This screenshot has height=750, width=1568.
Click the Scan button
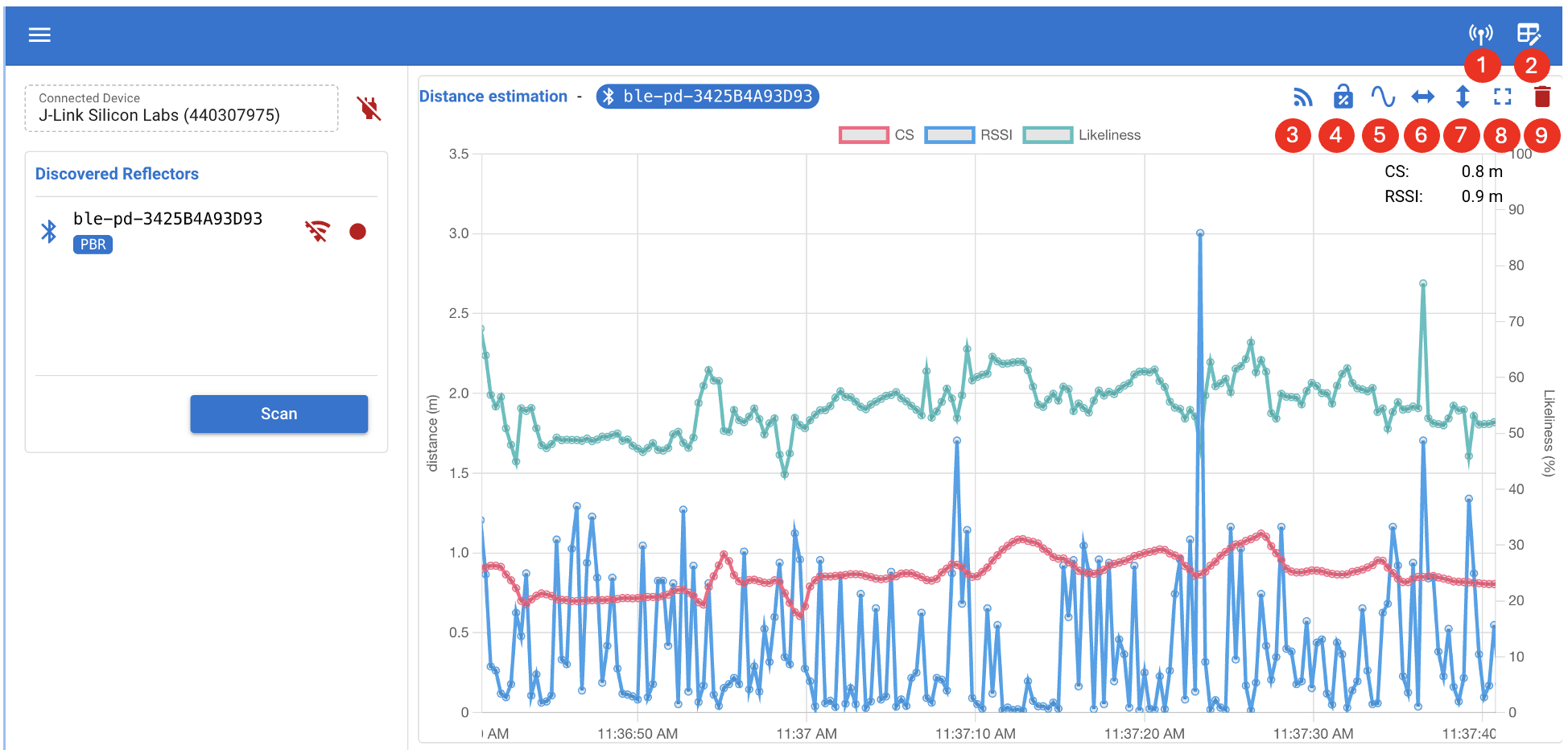[x=279, y=414]
